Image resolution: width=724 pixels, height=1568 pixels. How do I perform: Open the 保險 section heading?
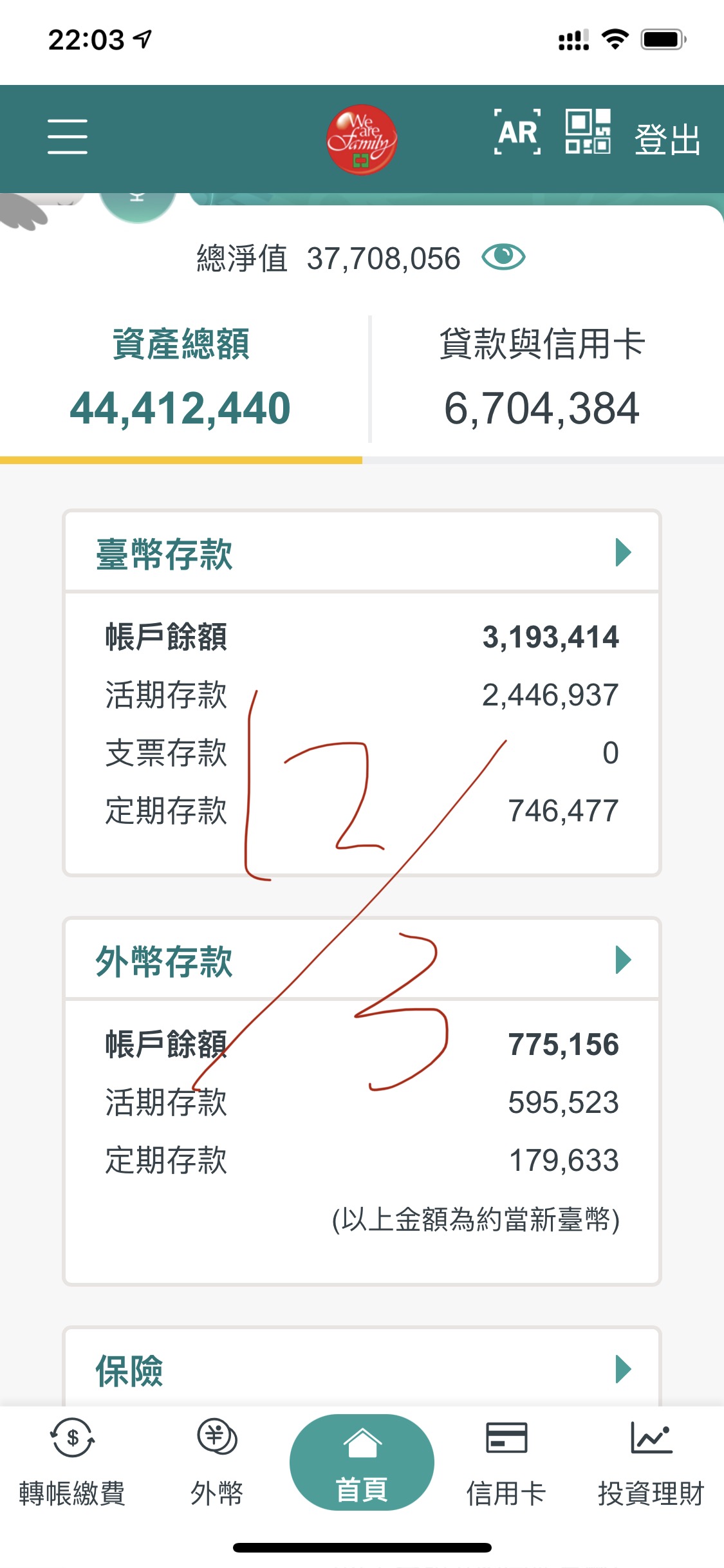click(x=129, y=1370)
